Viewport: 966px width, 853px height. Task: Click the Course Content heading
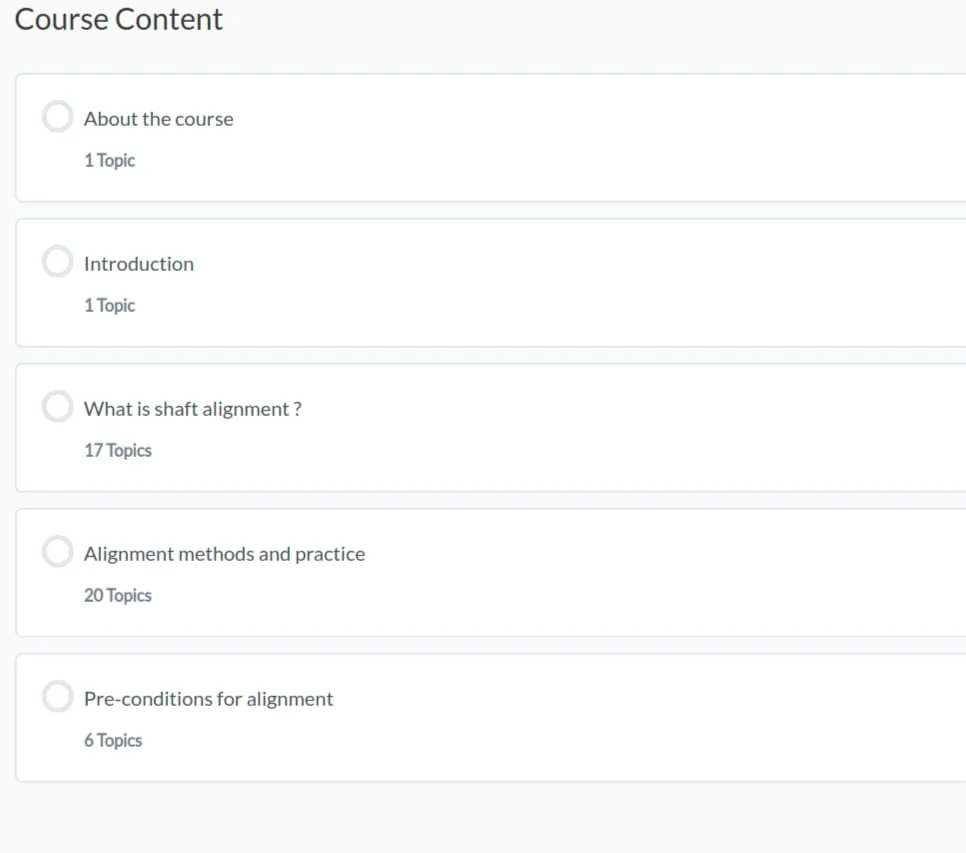point(118,19)
